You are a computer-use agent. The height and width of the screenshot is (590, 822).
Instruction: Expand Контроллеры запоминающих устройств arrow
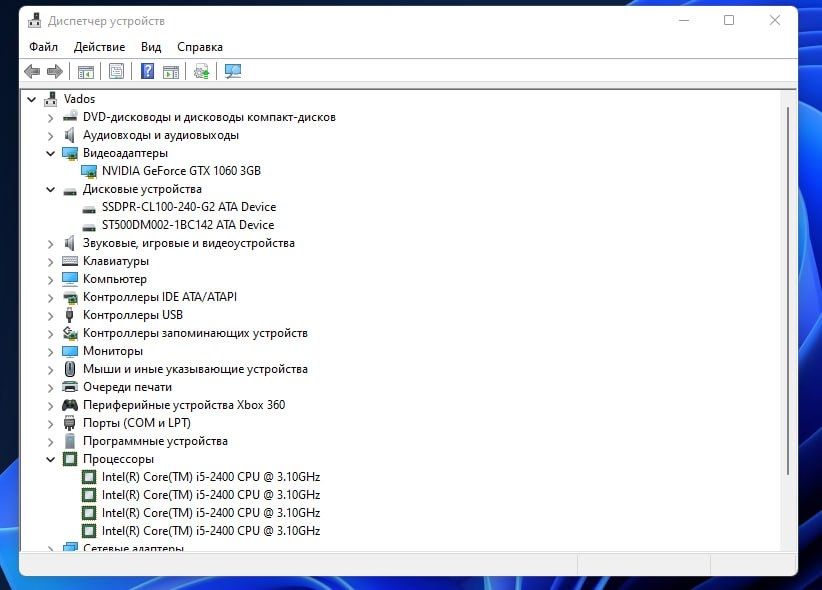(x=50, y=334)
